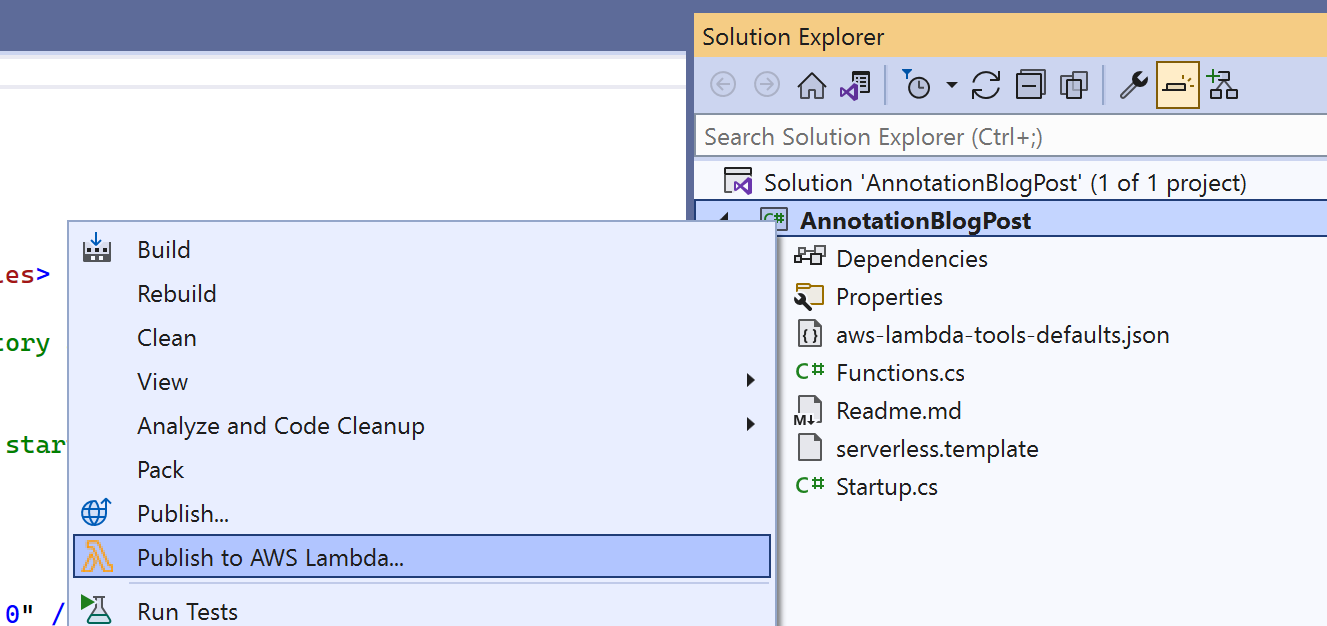Select the Dependencies node
The height and width of the screenshot is (626, 1327).
click(x=912, y=259)
